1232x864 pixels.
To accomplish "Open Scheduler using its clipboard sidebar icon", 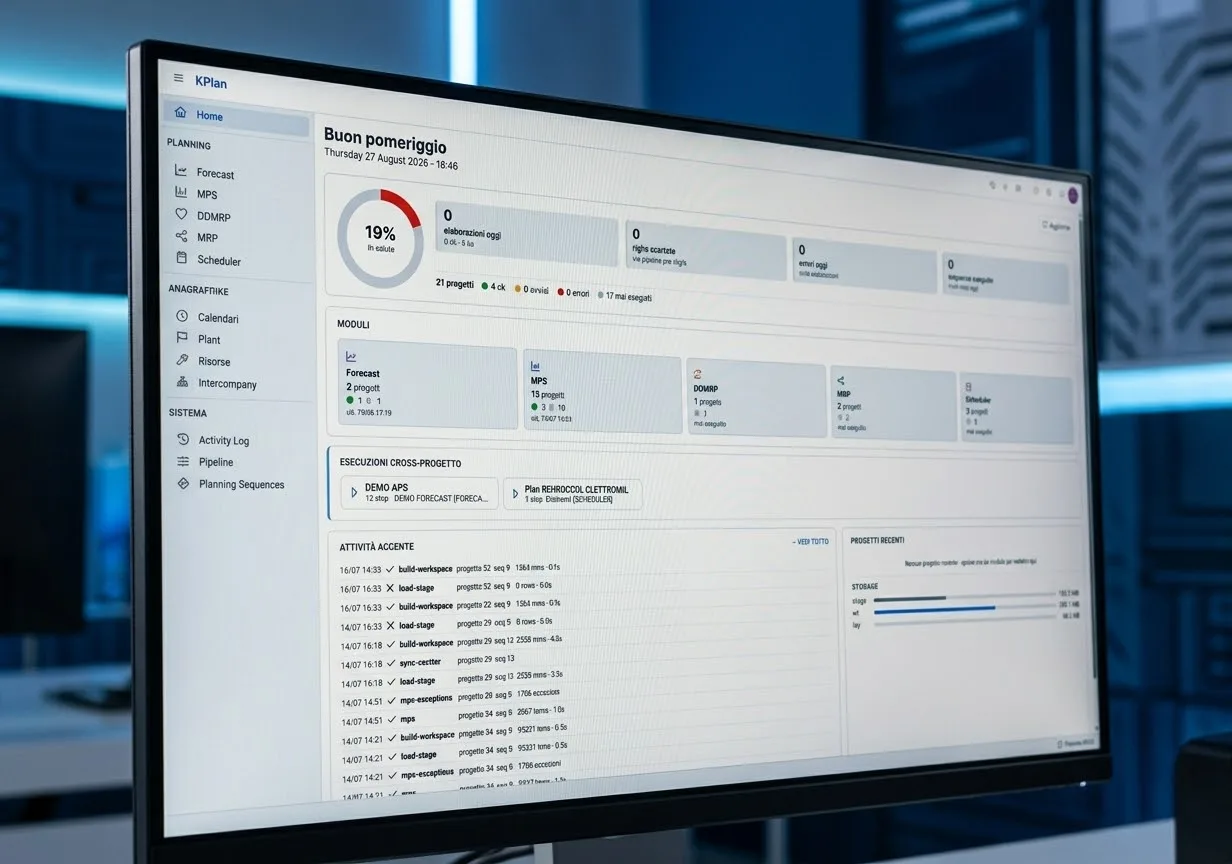I will [x=181, y=258].
